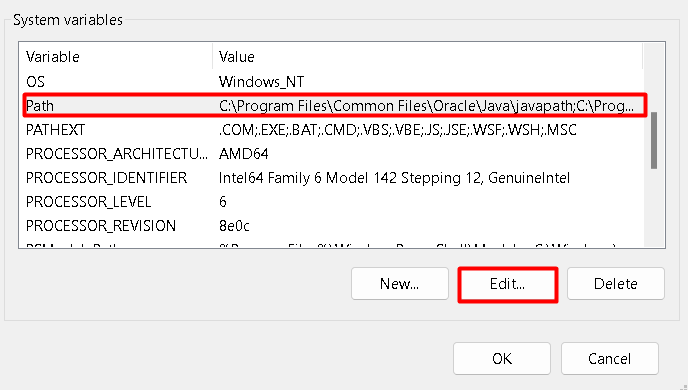
Task: Select the PATHEXT variable row
Action: (x=331, y=130)
